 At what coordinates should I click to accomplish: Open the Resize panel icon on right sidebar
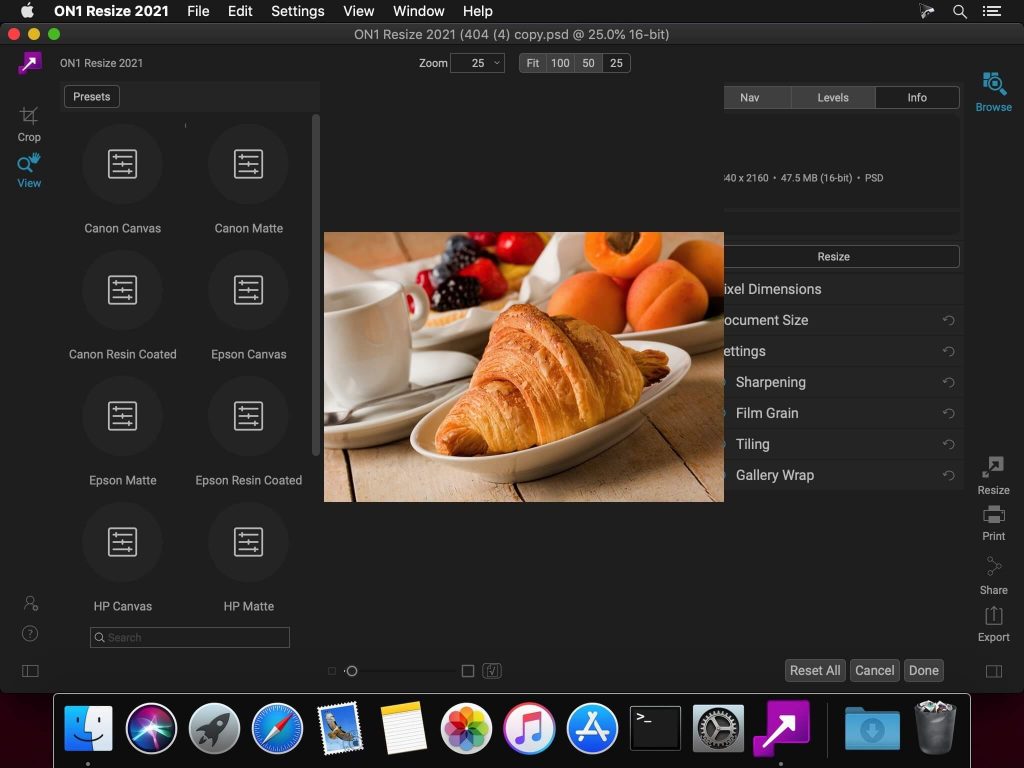point(993,474)
